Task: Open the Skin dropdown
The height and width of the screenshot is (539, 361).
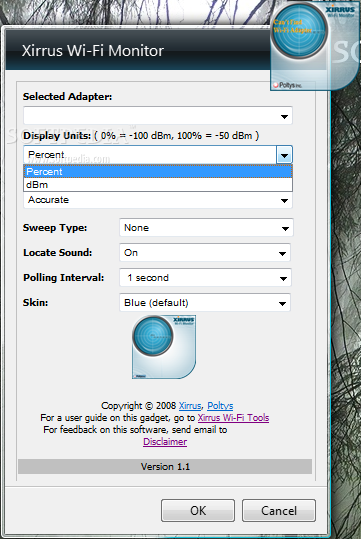Action: tap(205, 303)
